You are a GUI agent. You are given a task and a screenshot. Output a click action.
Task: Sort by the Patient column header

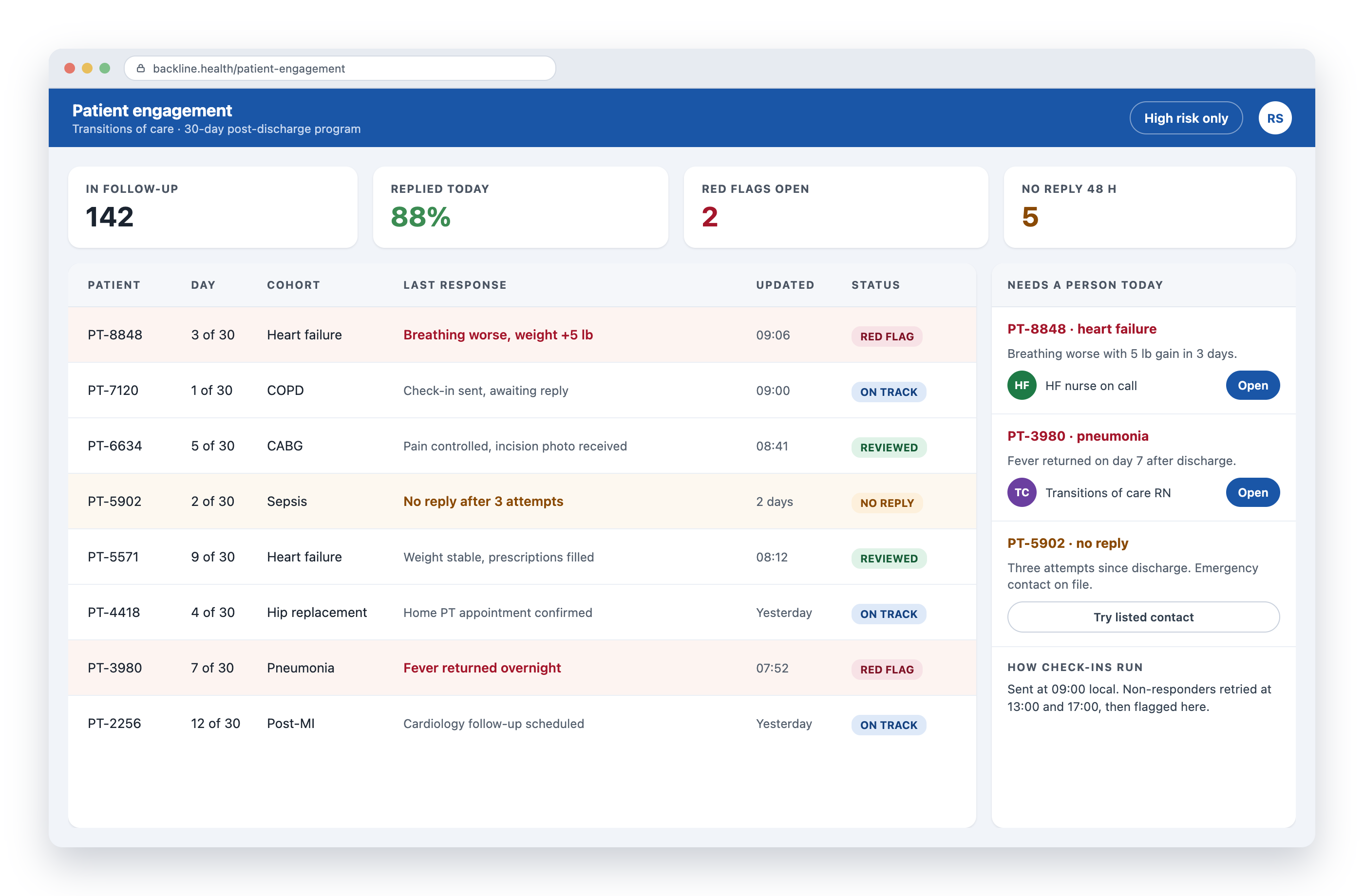click(114, 285)
